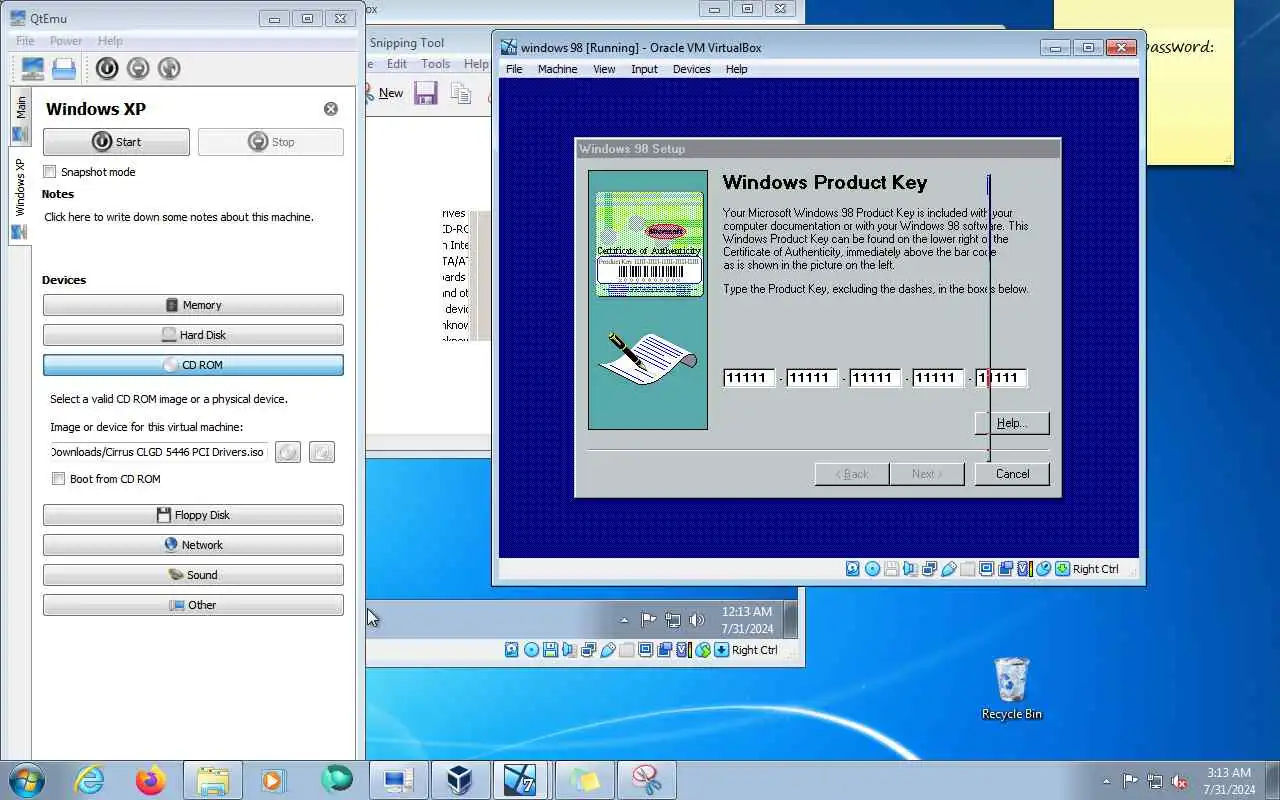Viewport: 1280px width, 800px height.
Task: Open VirtualBox Machine menu
Action: coord(557,69)
